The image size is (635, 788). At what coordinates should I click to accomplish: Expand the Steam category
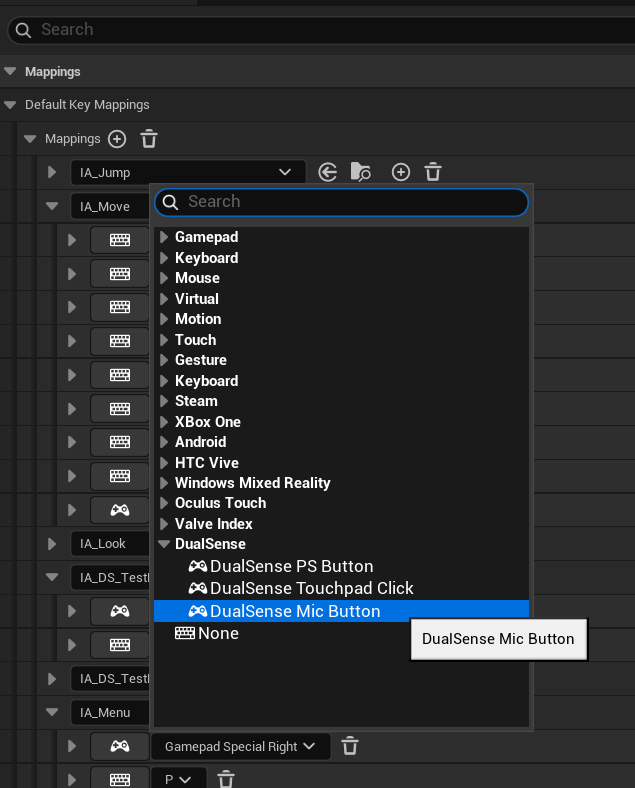[164, 401]
